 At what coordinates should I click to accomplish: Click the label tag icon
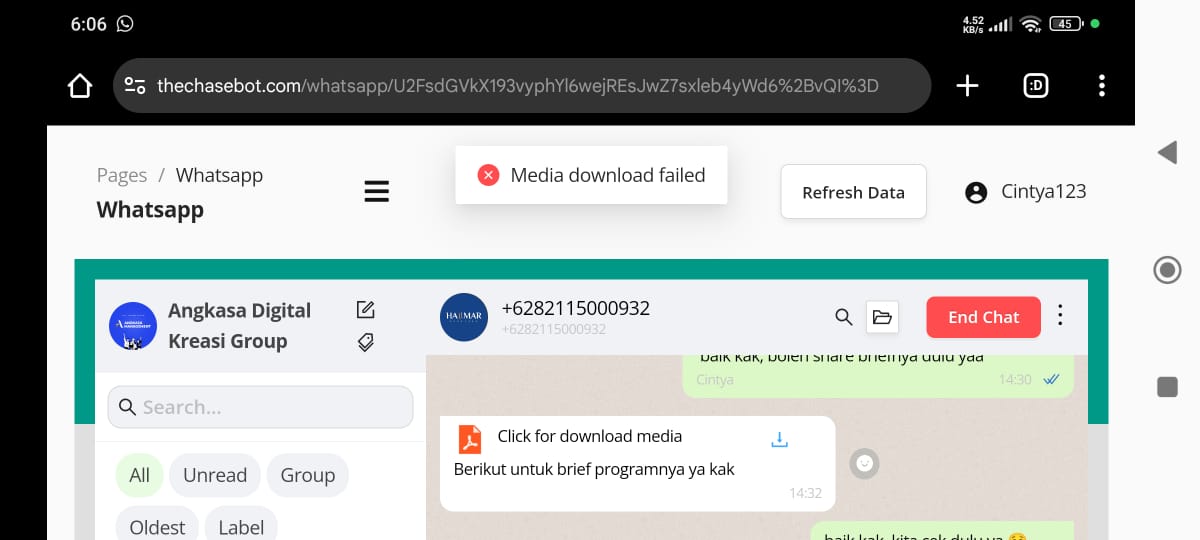tap(366, 342)
